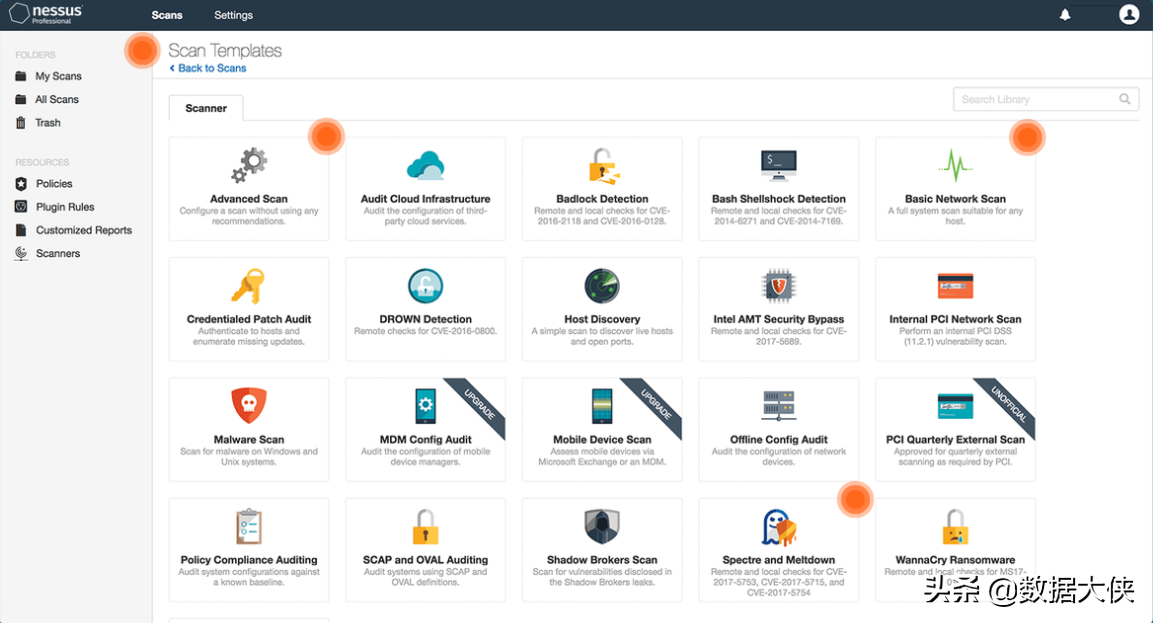Open the Scans menu in top bar

pyautogui.click(x=167, y=15)
